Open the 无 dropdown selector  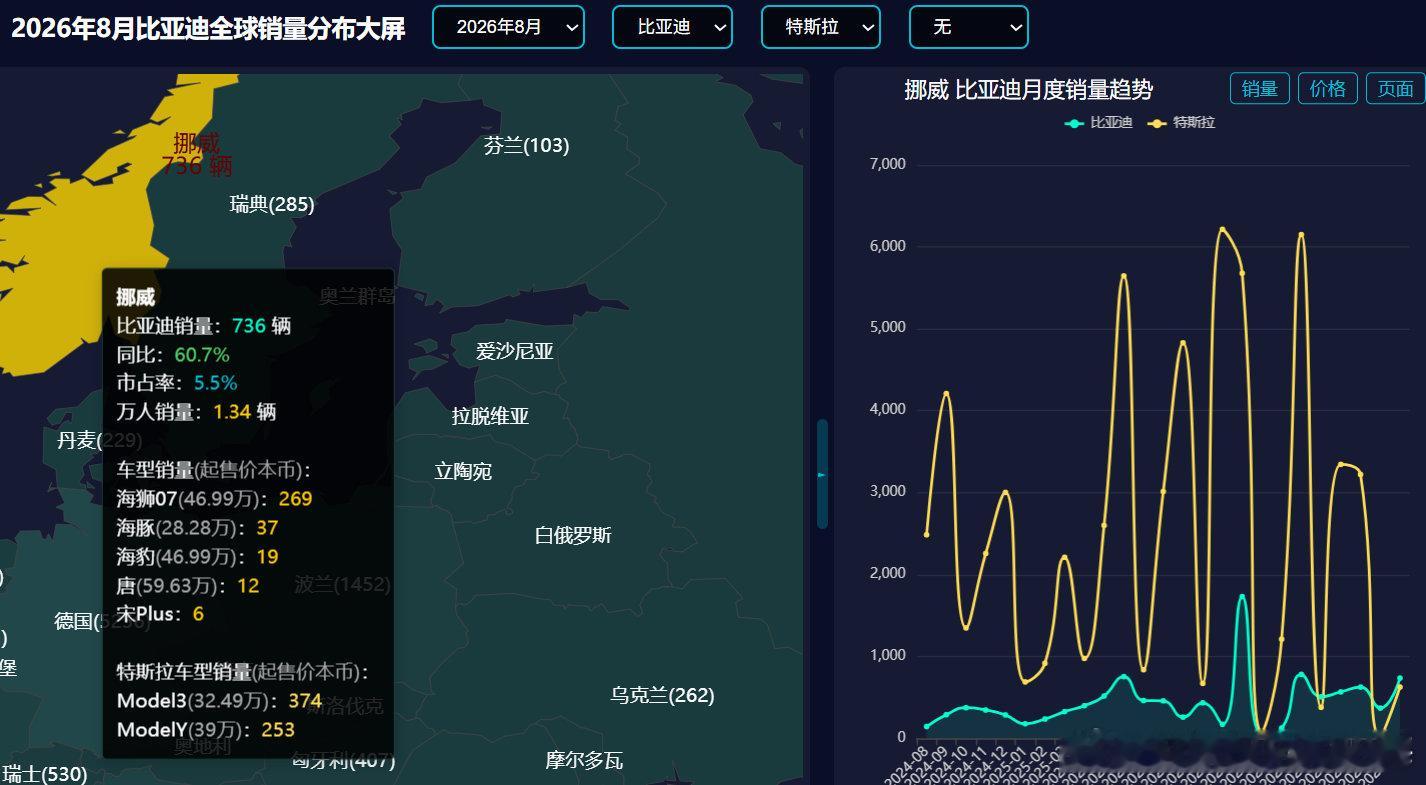(968, 27)
